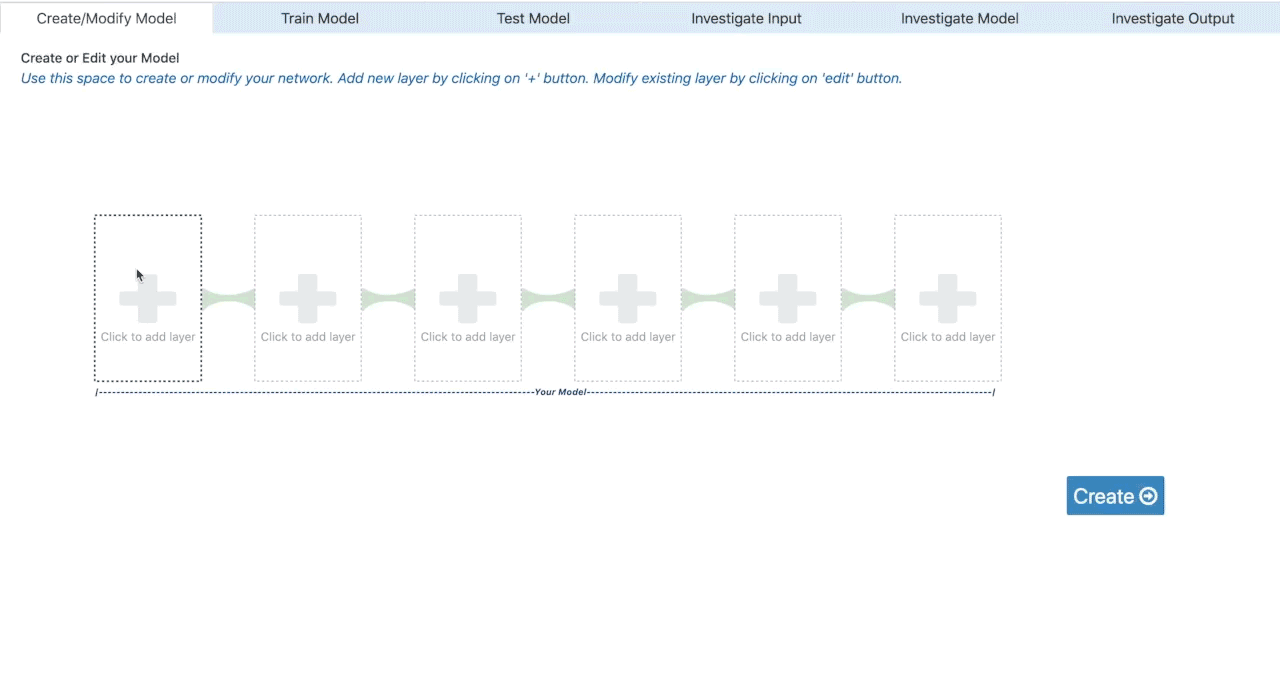Click the green connector between third and fourth slots

tap(548, 299)
